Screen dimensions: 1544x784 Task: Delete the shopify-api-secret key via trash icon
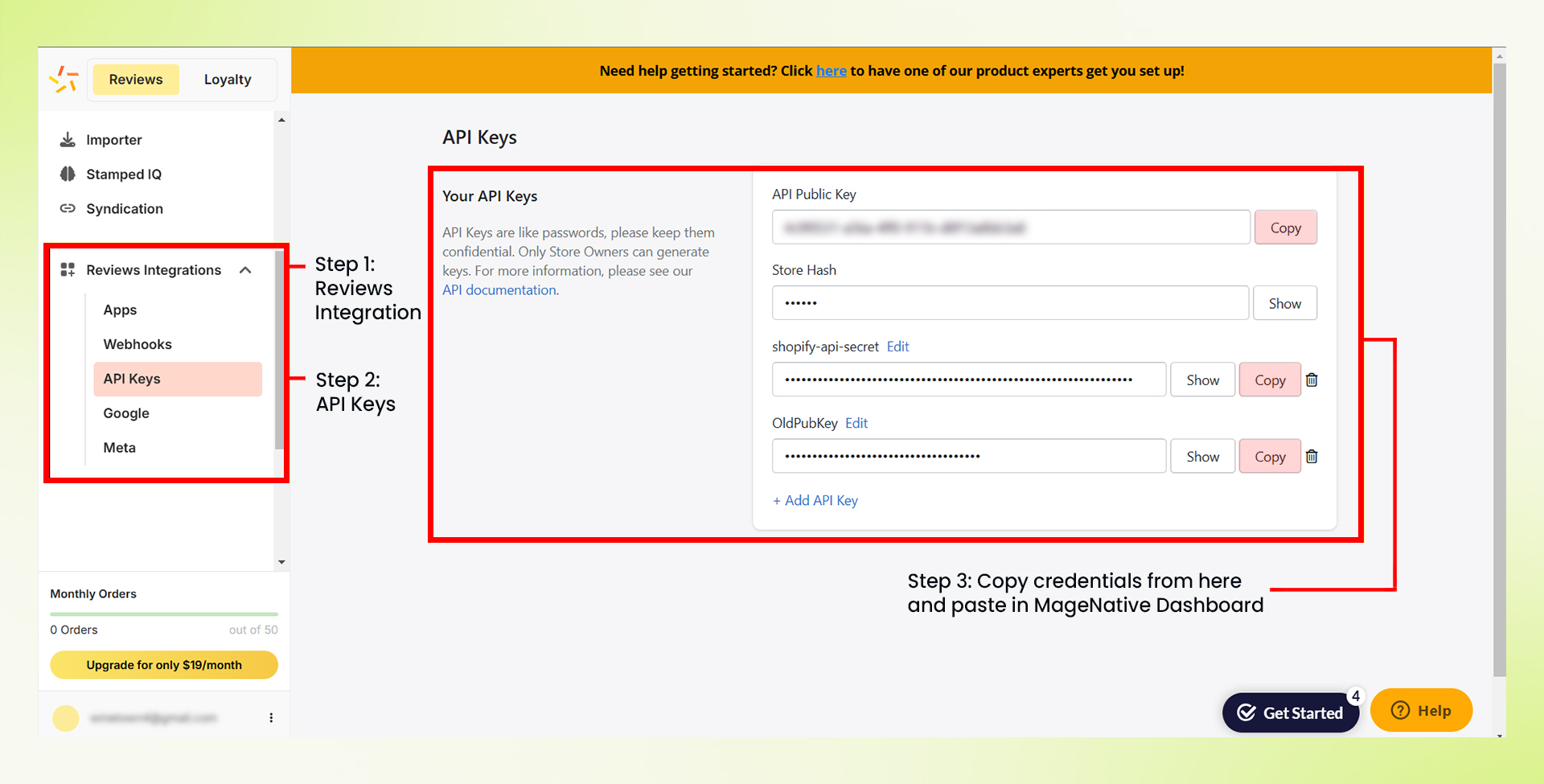(1312, 379)
